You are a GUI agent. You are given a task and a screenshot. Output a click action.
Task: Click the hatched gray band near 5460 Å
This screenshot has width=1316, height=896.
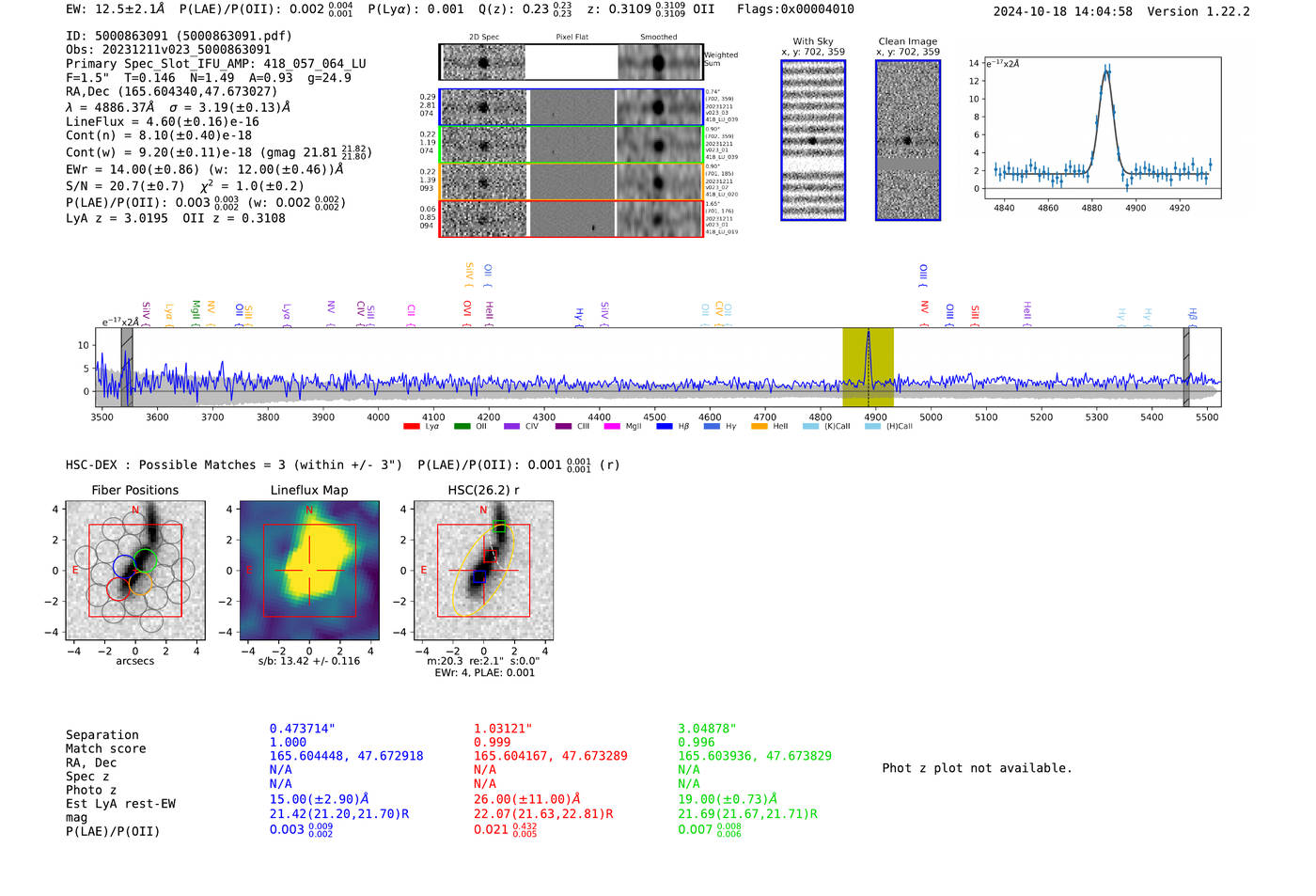pos(1186,367)
